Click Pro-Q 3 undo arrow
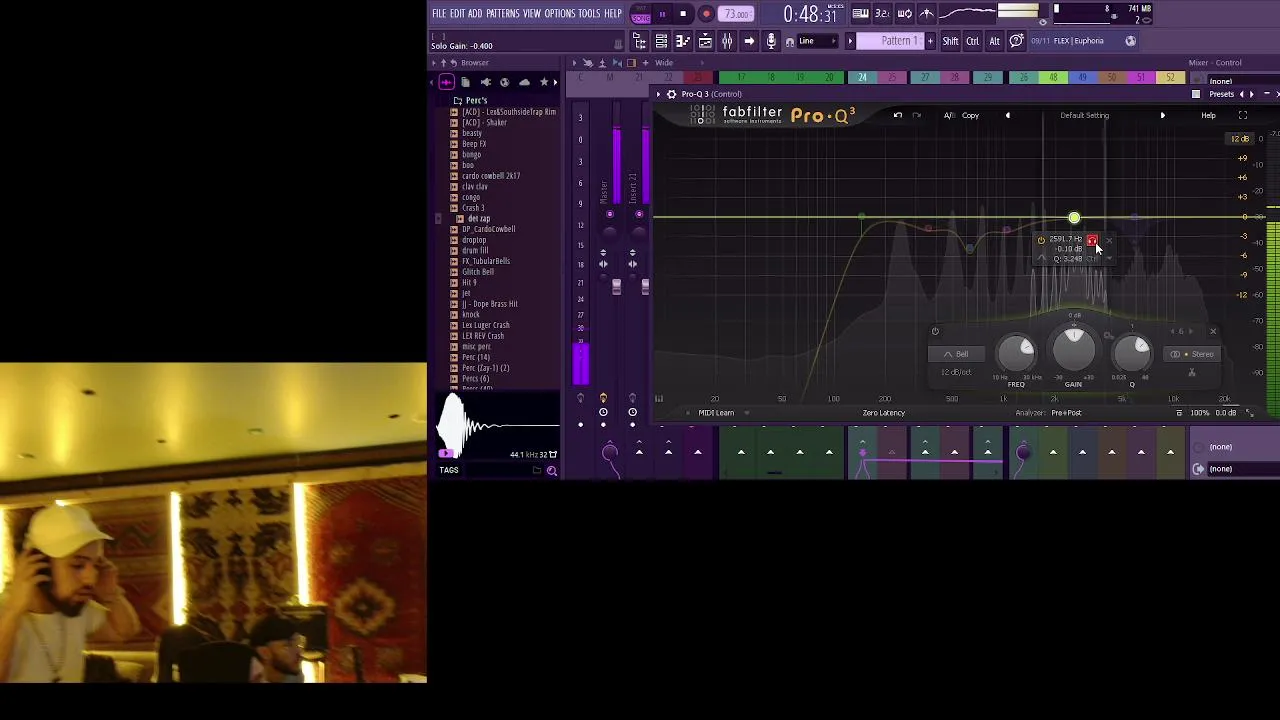1280x720 pixels. coord(897,115)
